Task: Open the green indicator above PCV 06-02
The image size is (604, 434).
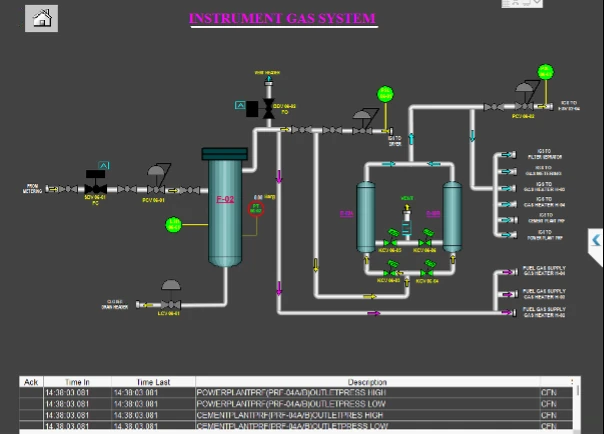Action: point(545,72)
